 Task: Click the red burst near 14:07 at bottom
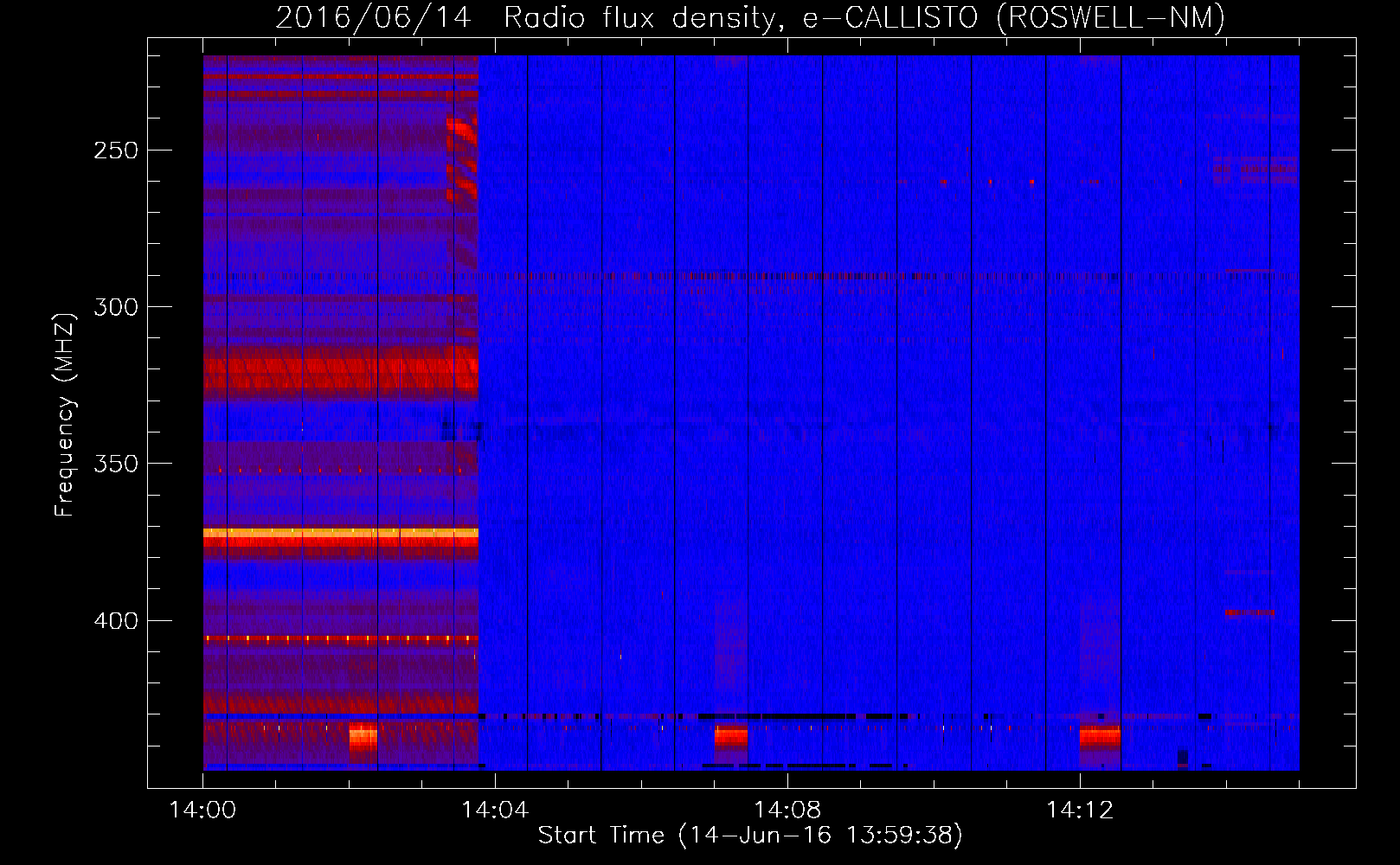tap(731, 737)
